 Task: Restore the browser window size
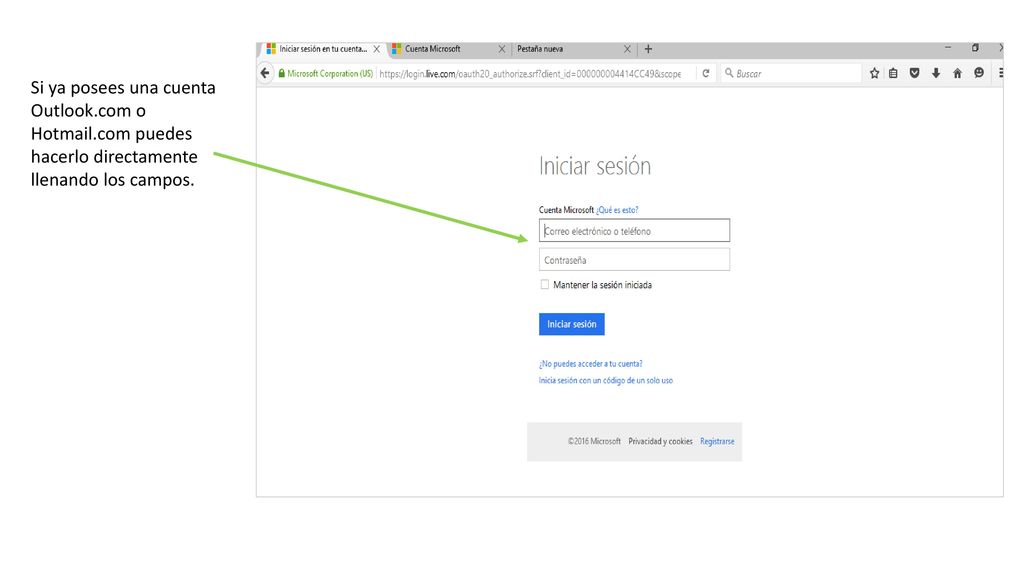tap(975, 48)
